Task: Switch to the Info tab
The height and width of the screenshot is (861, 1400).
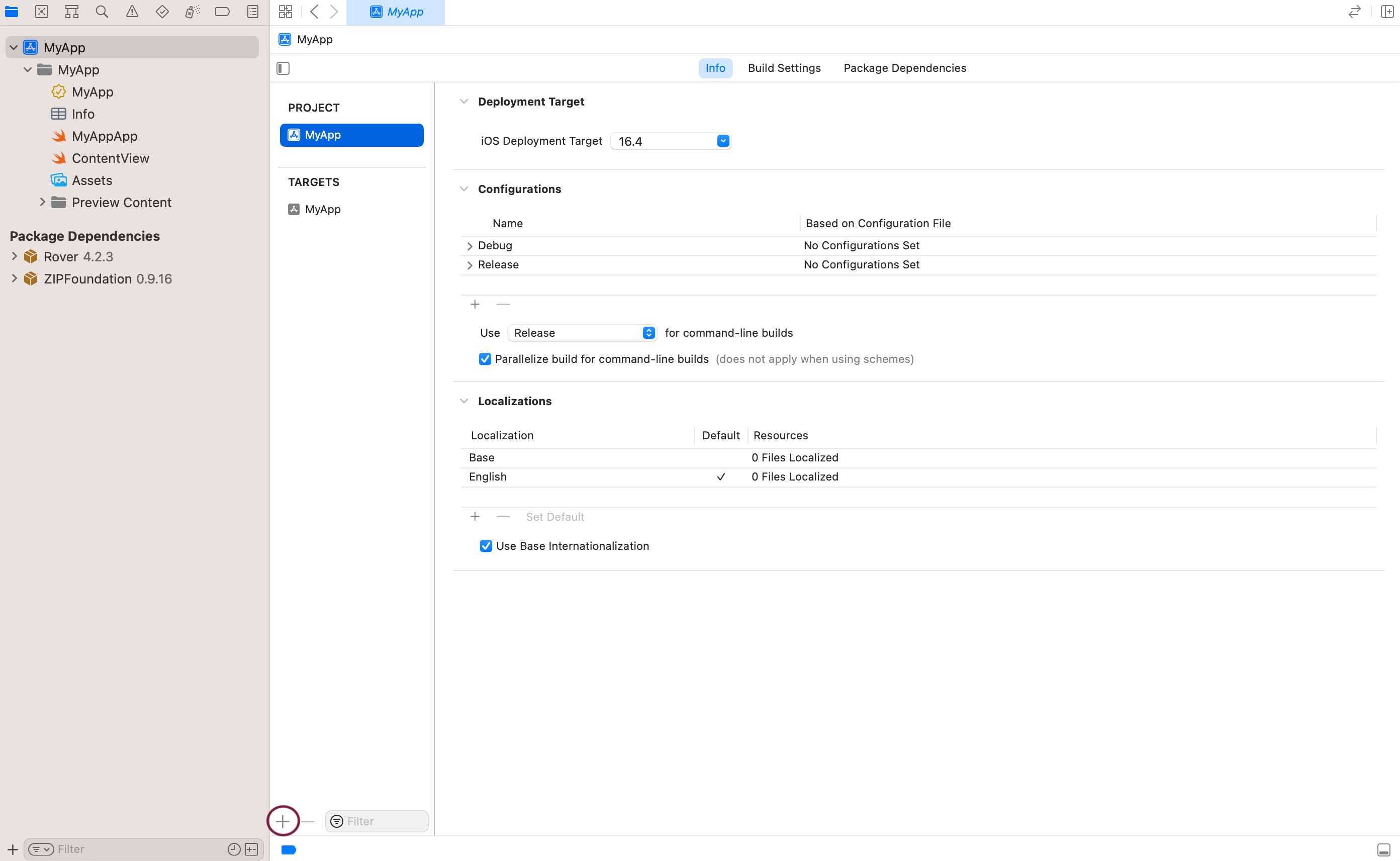Action: coord(715,68)
